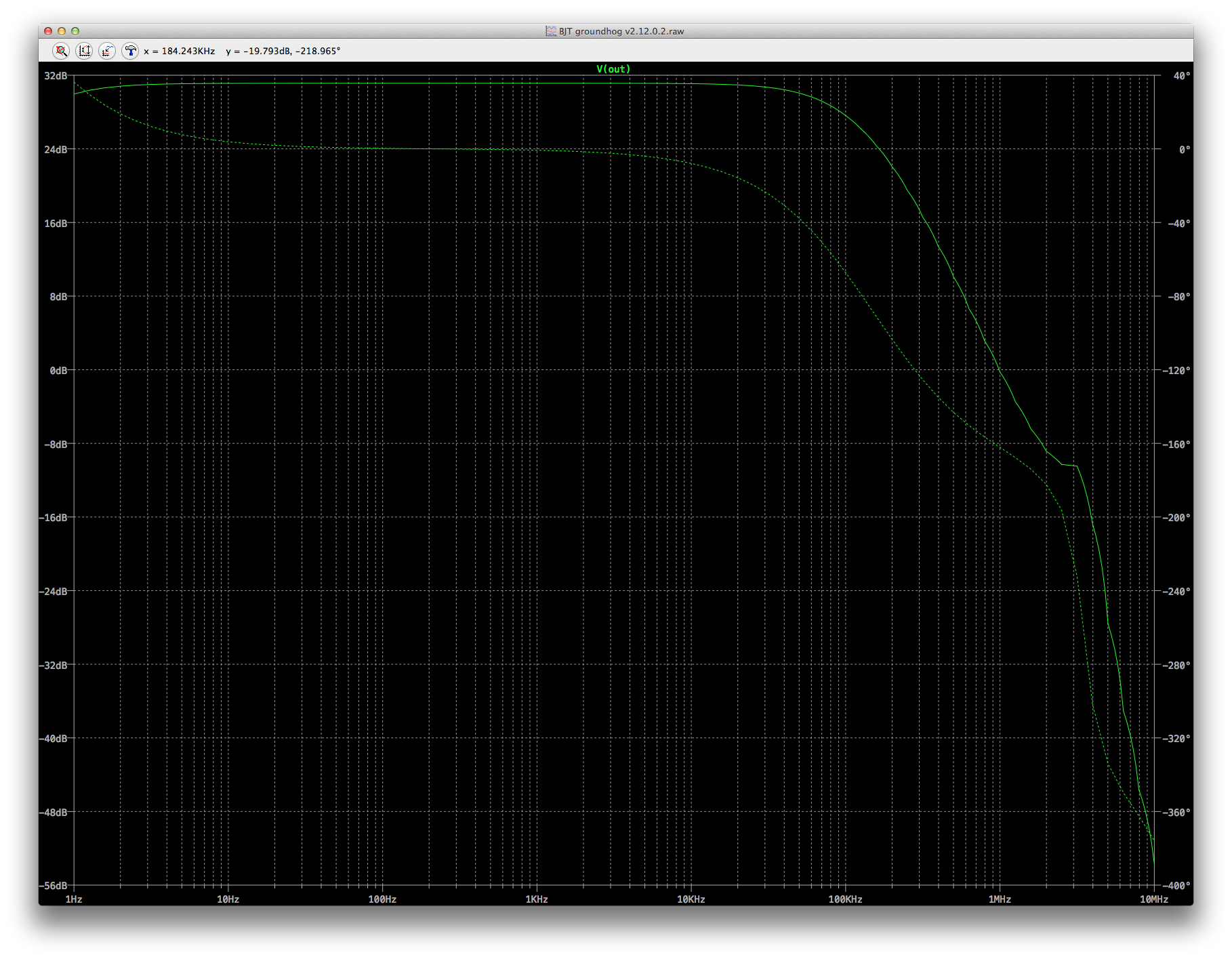Click the -56dB axis label
Viewport: 1232px width, 959px height.
point(54,886)
